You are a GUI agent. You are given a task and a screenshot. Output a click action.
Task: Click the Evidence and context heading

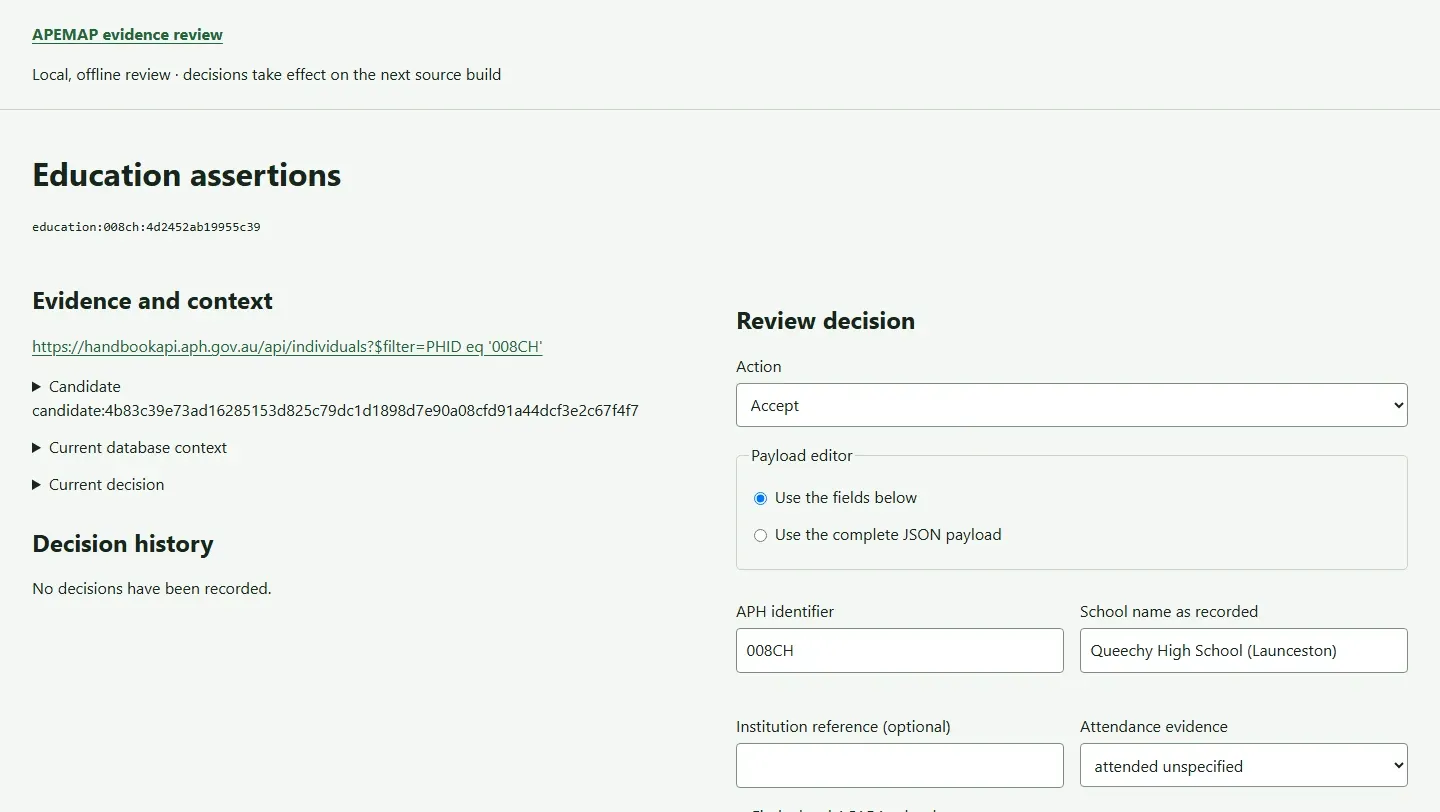[x=152, y=301]
